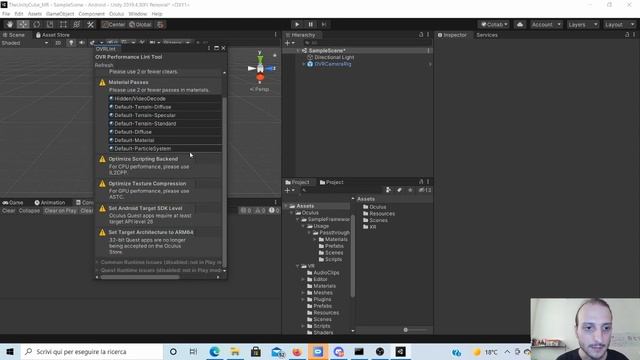Toggle pivot Center mode
This screenshot has width=640, height=360.
coord(113,24)
